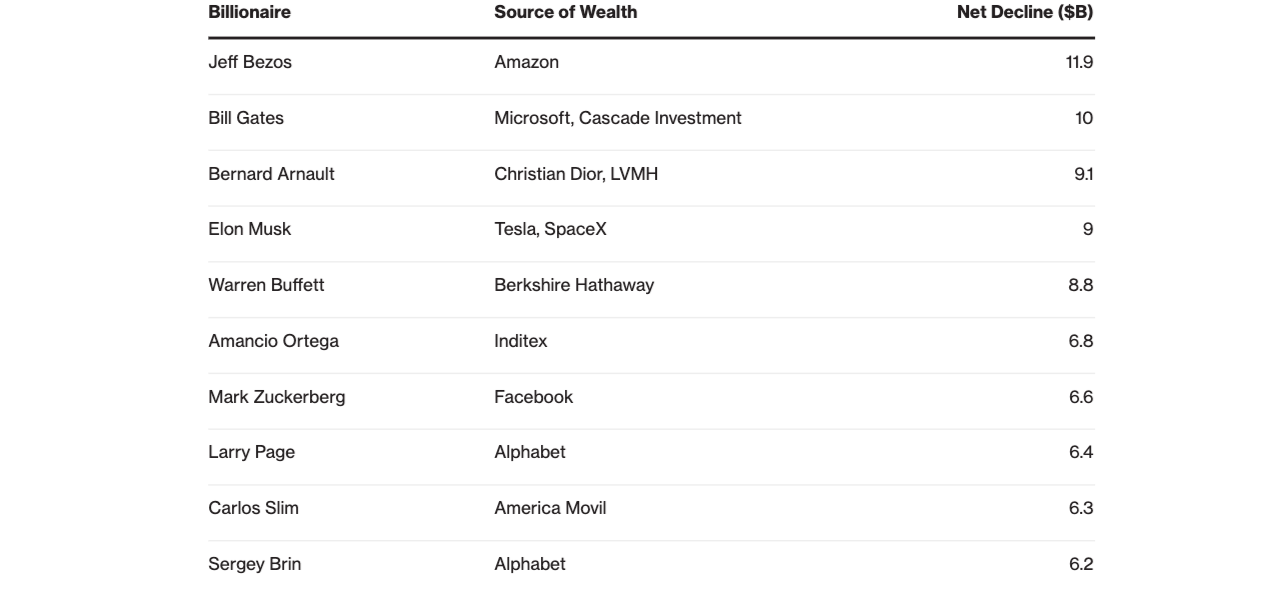Click the Tesla, SpaceX source cell
The height and width of the screenshot is (591, 1278).
click(550, 229)
